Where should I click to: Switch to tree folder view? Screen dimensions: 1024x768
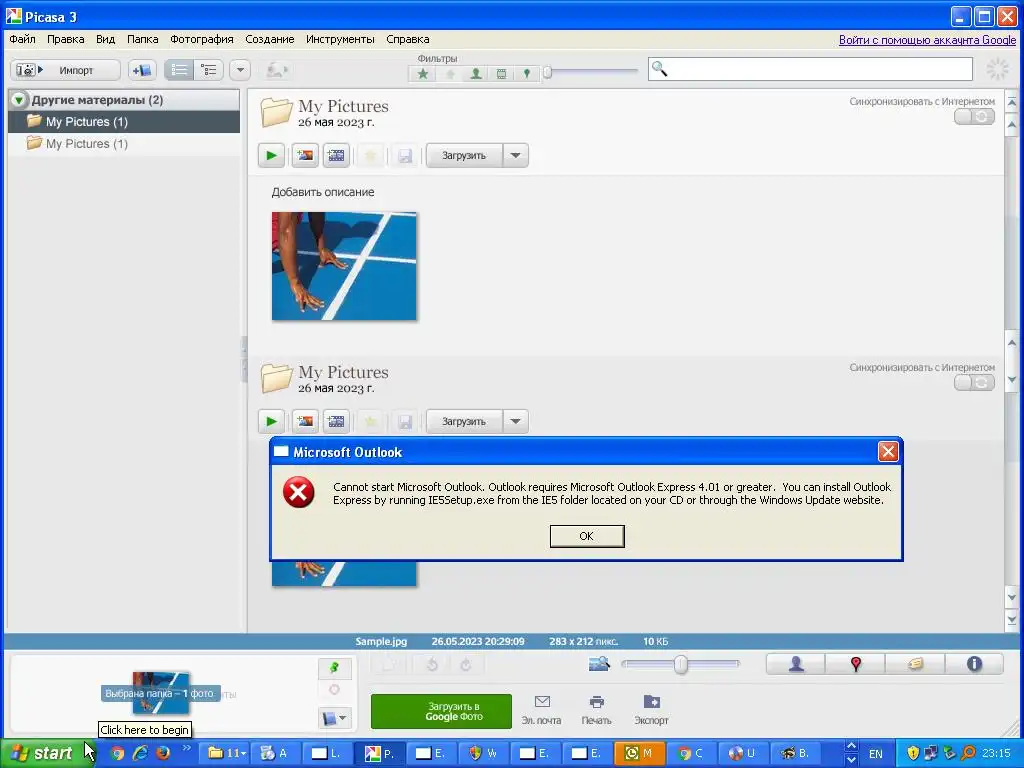[x=209, y=70]
